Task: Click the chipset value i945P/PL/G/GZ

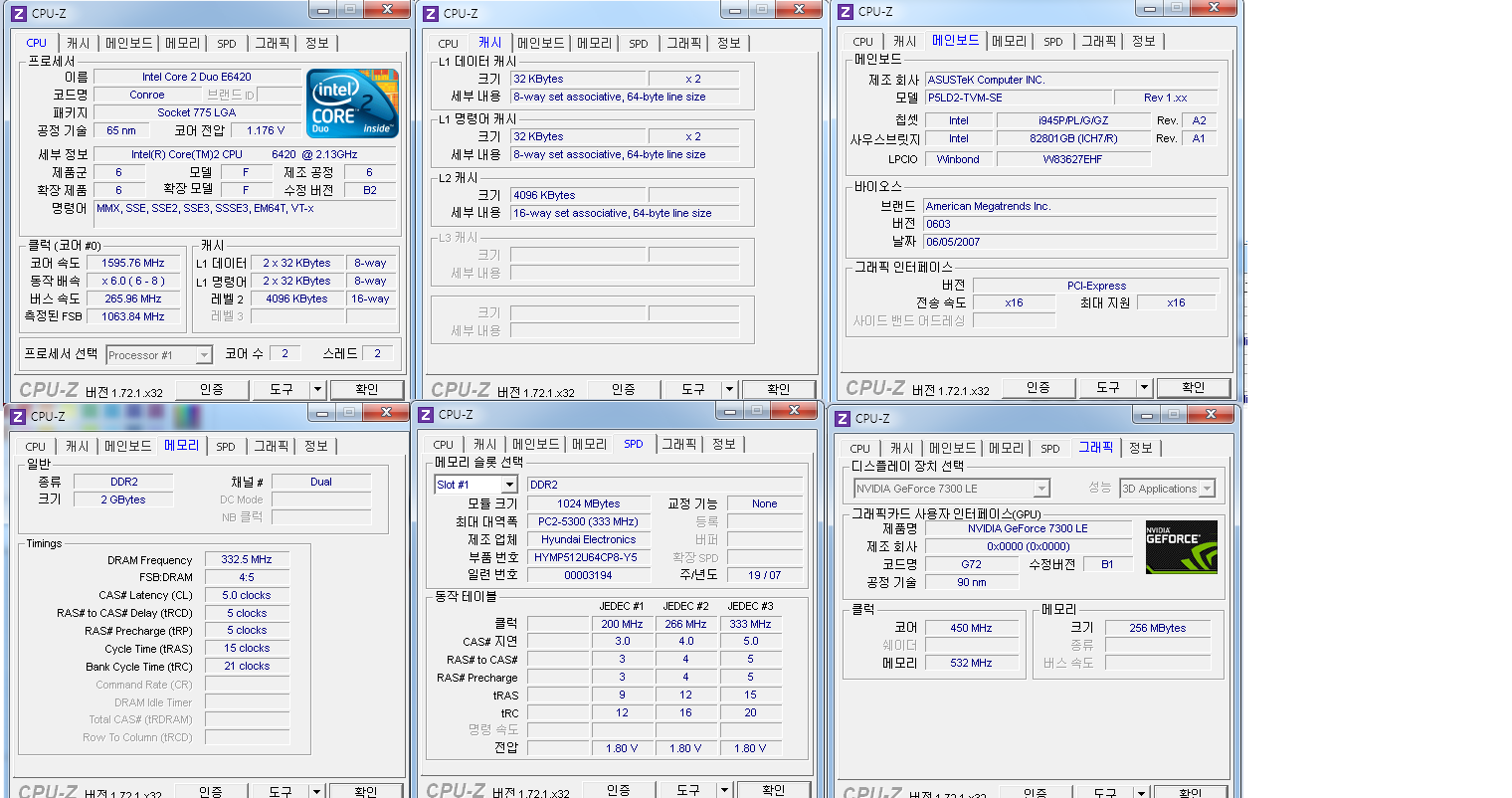Action: (1074, 120)
